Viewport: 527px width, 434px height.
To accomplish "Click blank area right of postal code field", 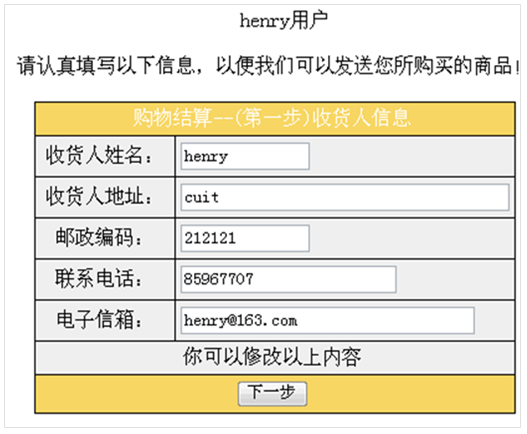I will click(412, 238).
